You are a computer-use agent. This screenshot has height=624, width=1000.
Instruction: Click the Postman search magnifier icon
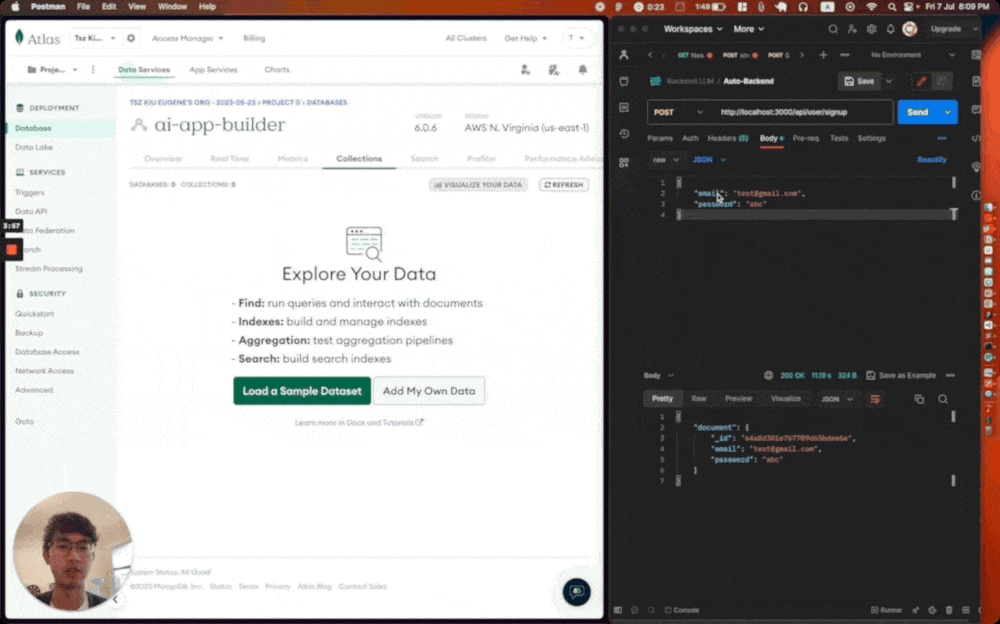[833, 29]
